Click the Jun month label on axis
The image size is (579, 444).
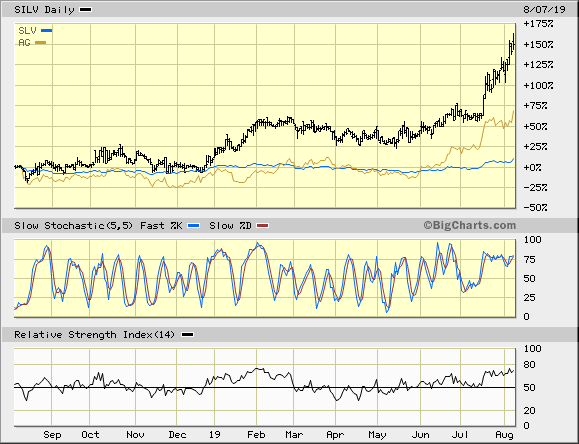(420, 435)
